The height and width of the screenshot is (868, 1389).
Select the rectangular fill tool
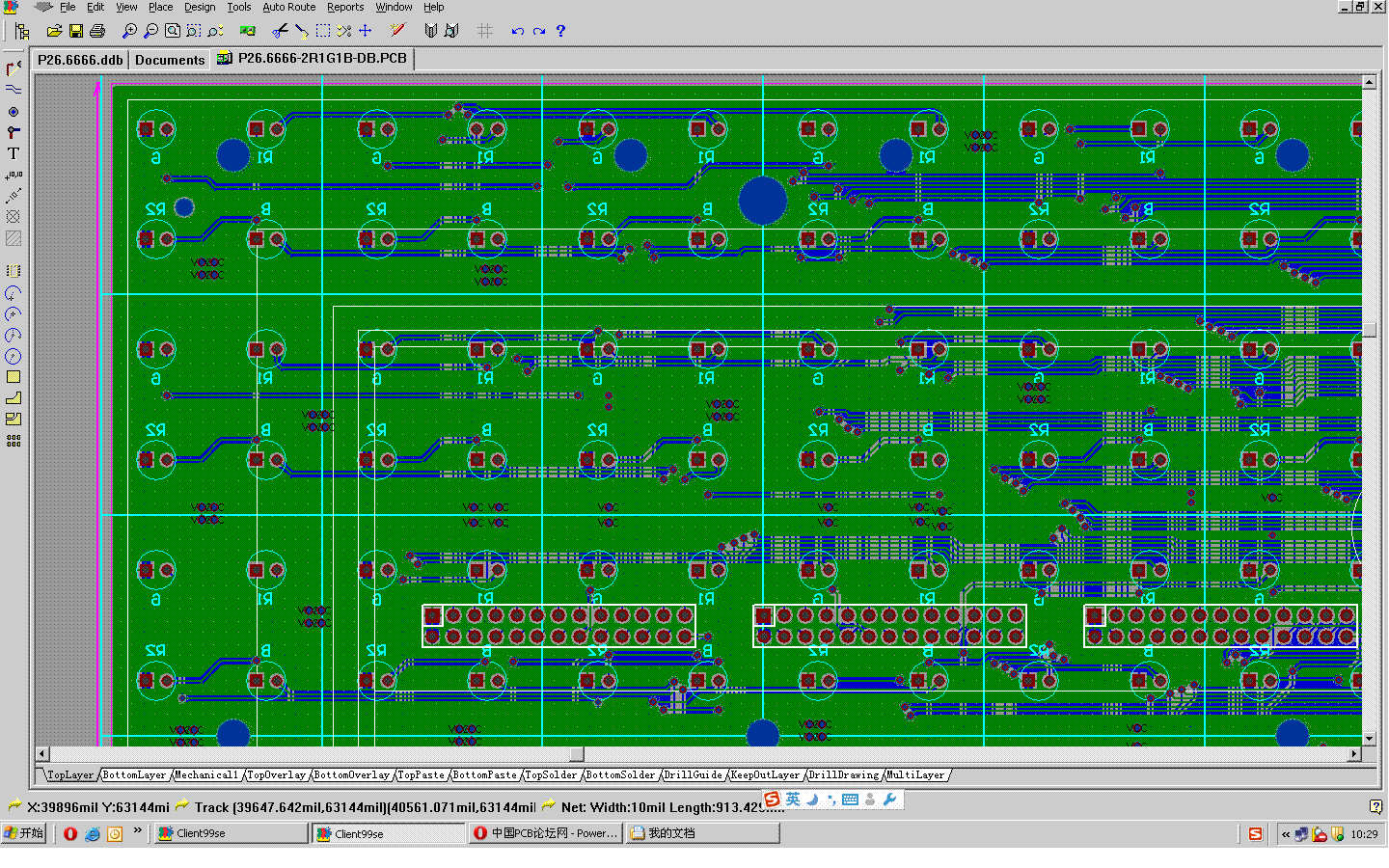click(14, 377)
